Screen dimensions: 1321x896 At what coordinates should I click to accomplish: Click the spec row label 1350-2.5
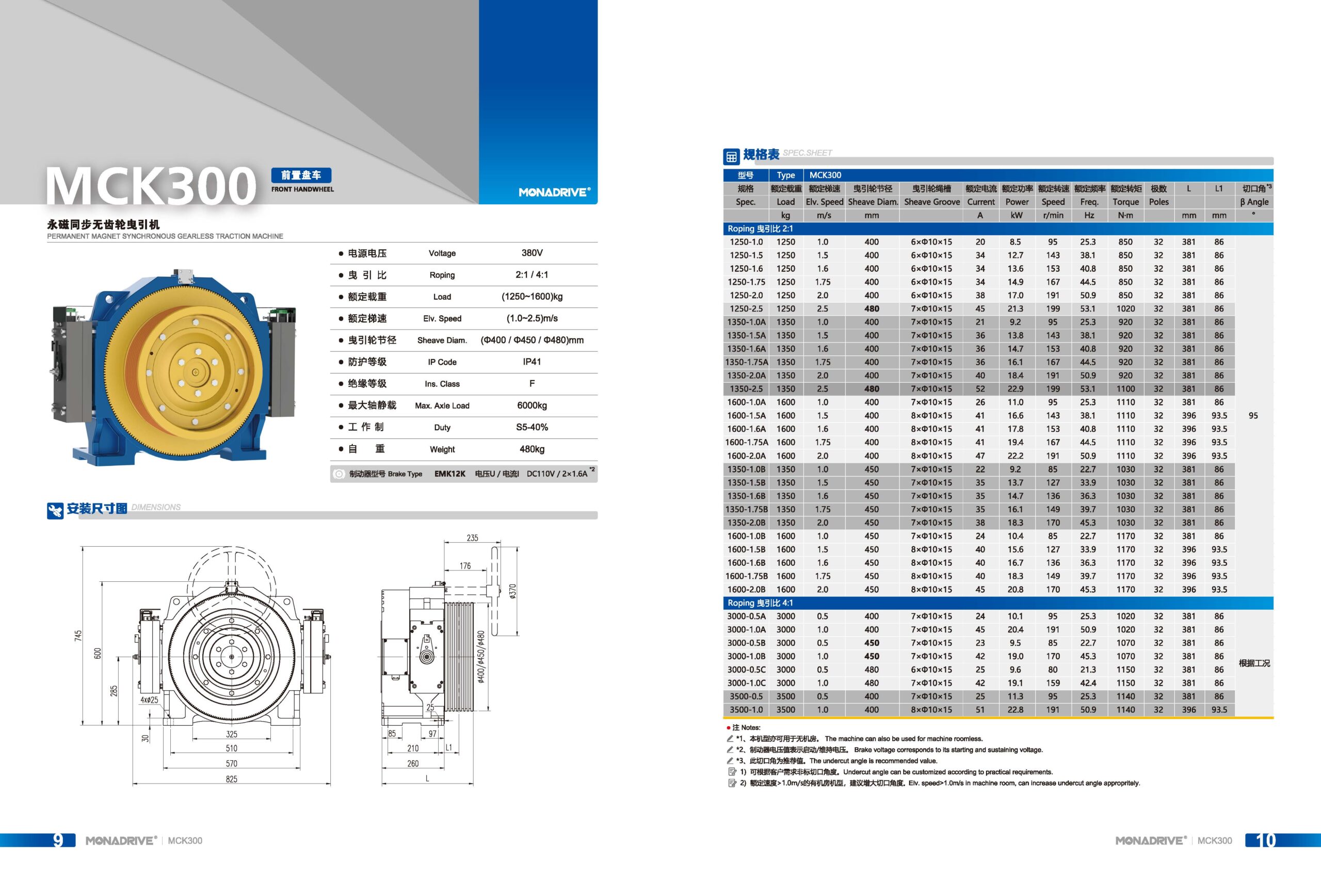[746, 388]
